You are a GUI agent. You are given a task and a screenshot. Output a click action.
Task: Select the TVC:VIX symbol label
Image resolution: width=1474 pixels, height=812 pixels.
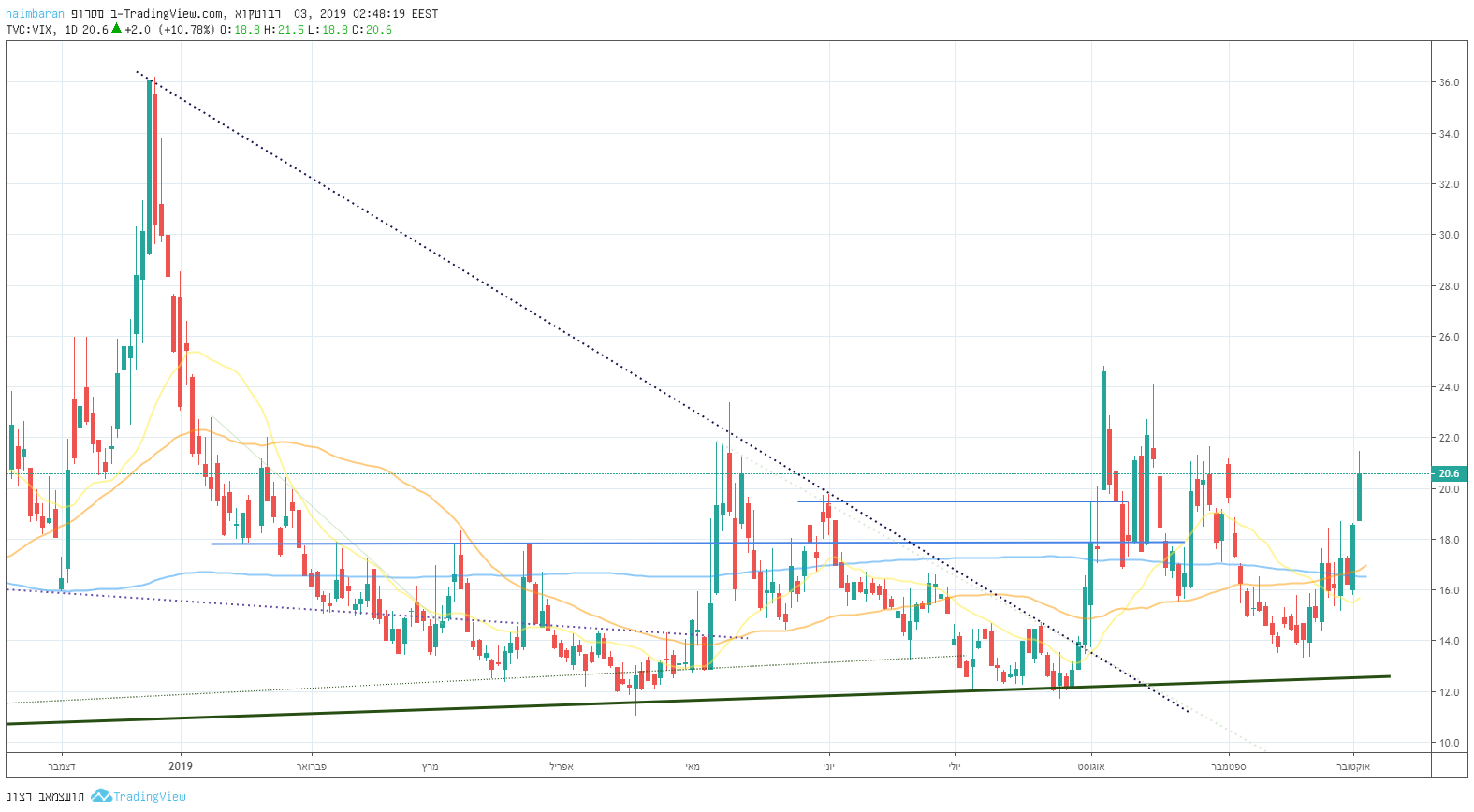pos(29,30)
